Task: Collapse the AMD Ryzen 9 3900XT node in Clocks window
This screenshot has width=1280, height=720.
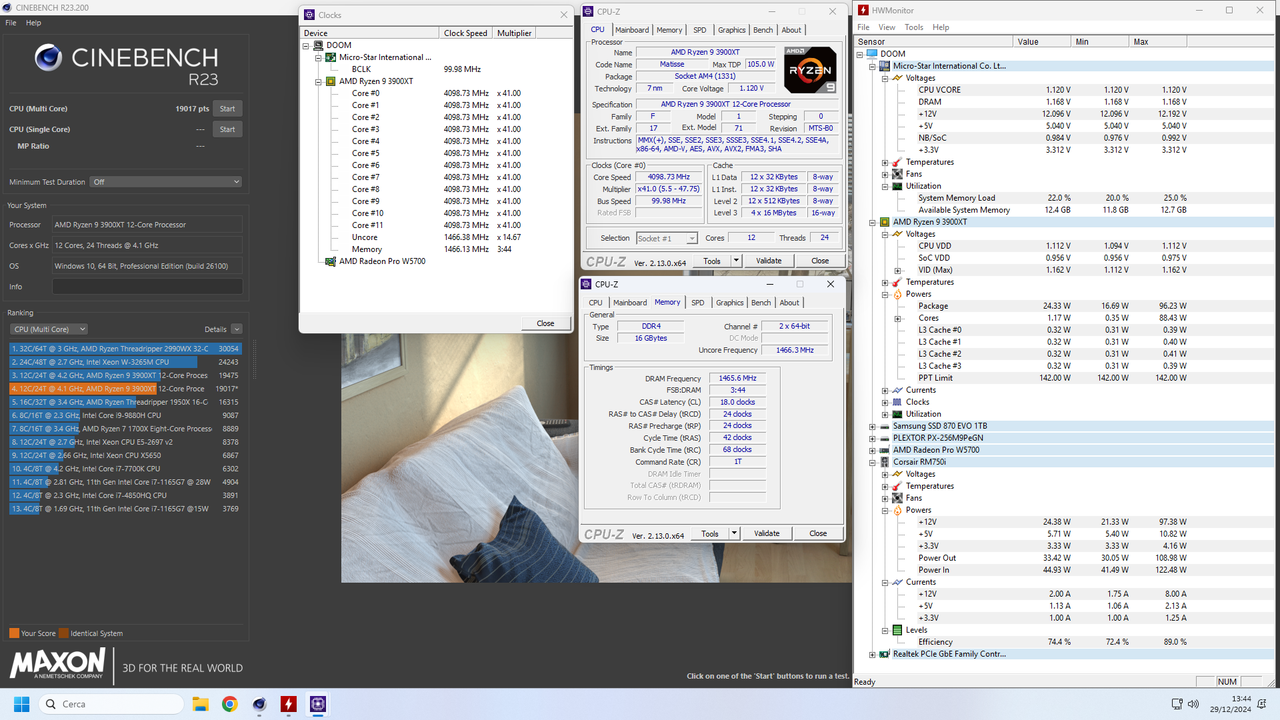Action: tap(319, 81)
